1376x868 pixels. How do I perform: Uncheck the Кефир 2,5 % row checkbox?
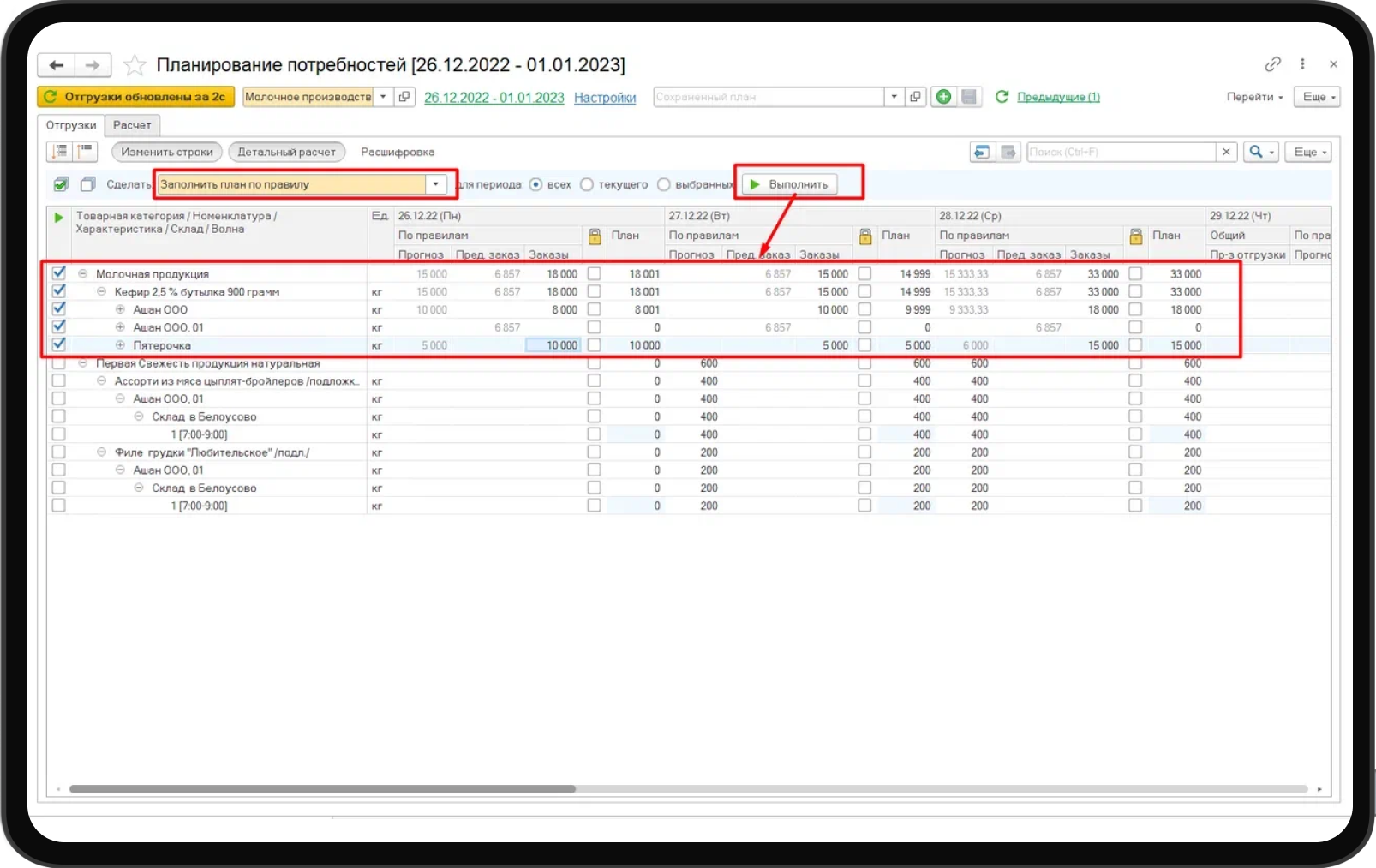coord(59,291)
